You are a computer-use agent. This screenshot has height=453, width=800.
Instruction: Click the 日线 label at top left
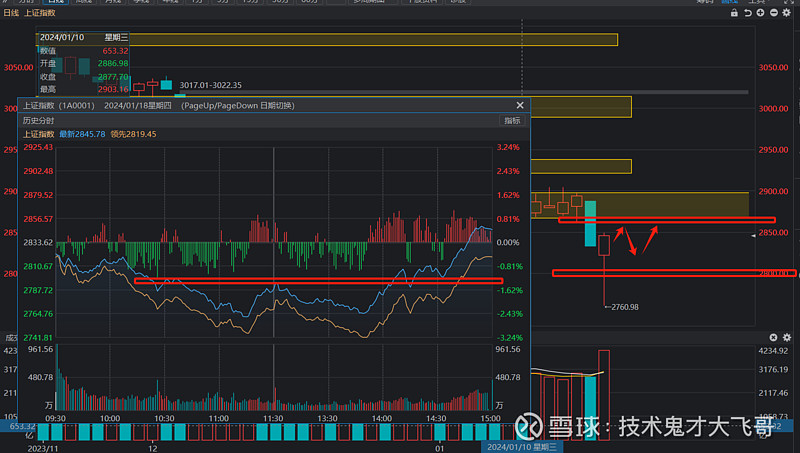[11, 13]
